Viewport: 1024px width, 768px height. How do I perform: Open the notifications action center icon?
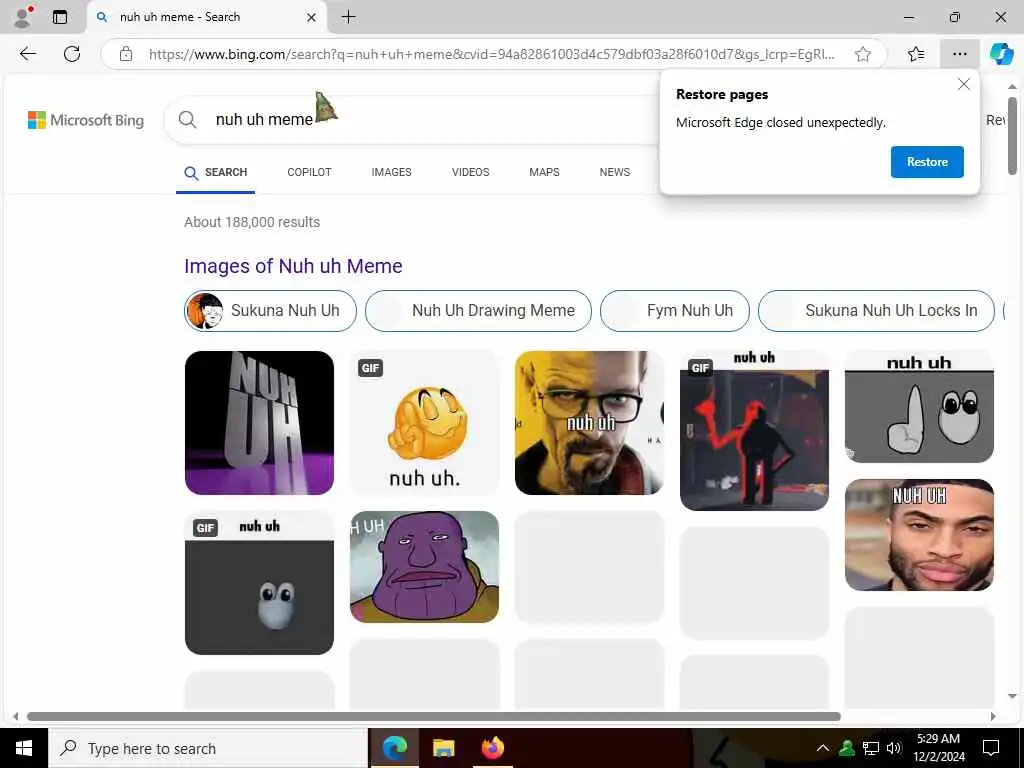(x=991, y=748)
